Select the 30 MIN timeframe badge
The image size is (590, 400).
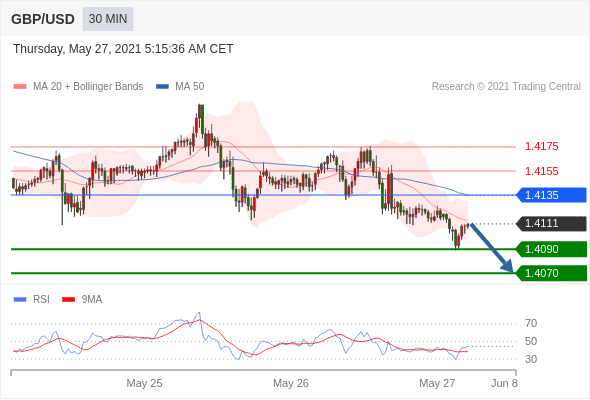click(108, 19)
